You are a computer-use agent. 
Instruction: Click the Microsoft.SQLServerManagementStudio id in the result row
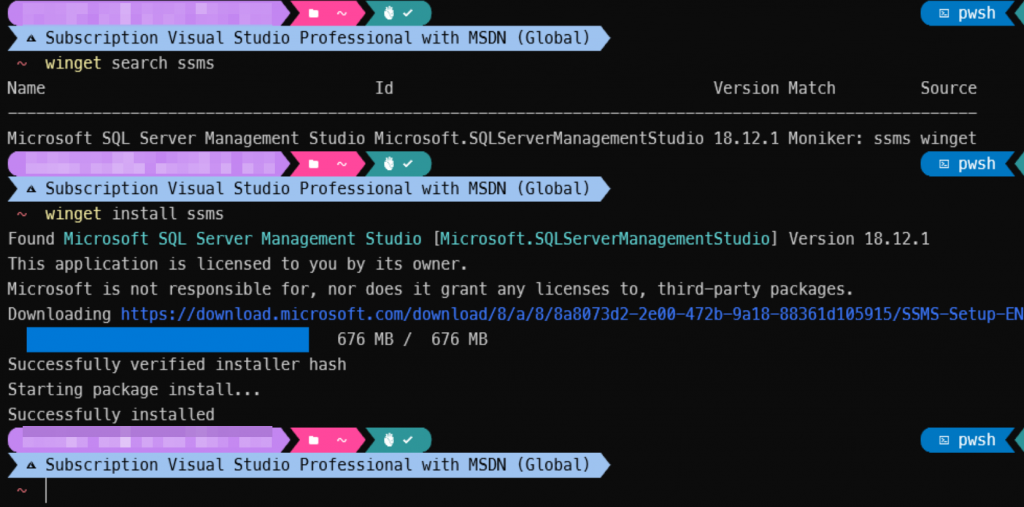coord(539,139)
